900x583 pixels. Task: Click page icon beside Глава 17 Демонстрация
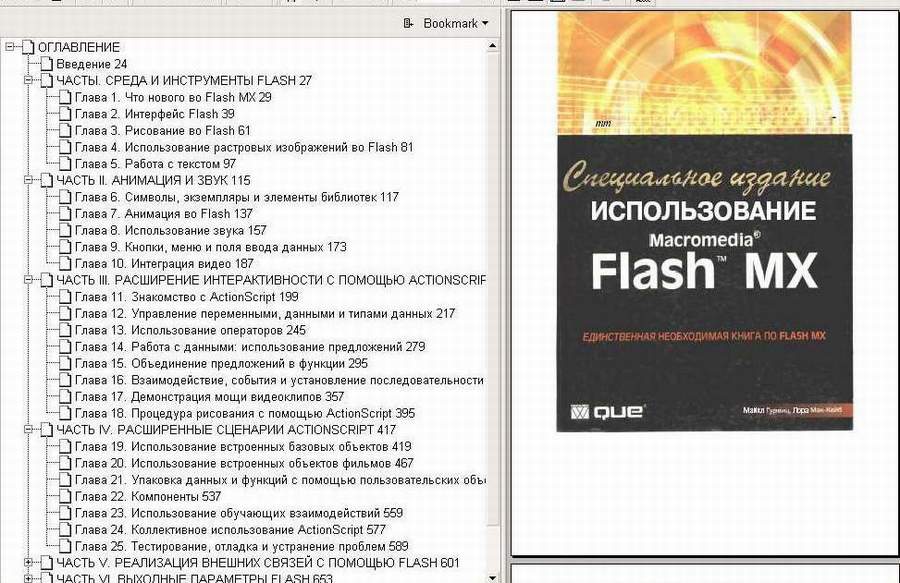click(x=65, y=397)
